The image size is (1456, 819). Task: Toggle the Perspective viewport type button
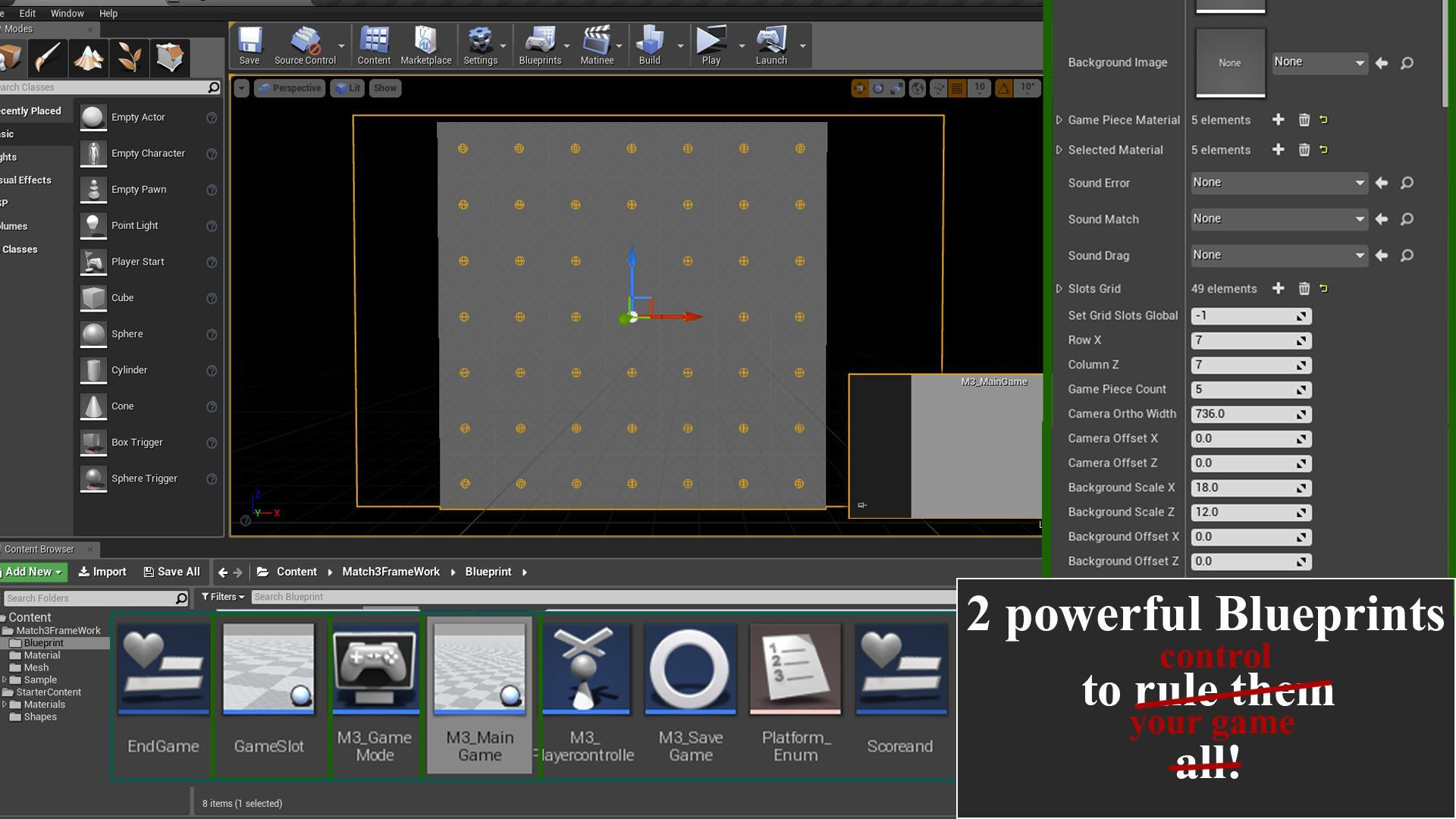pos(289,88)
